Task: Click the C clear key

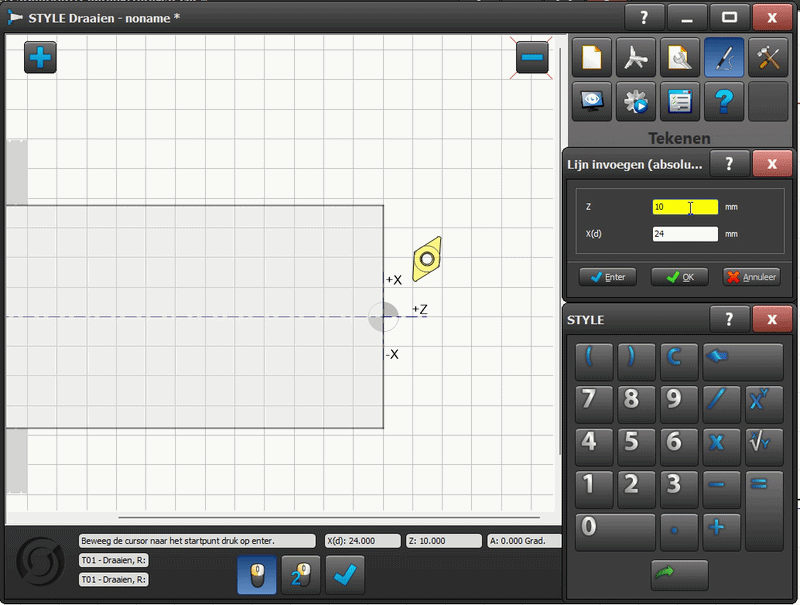Action: [x=679, y=362]
